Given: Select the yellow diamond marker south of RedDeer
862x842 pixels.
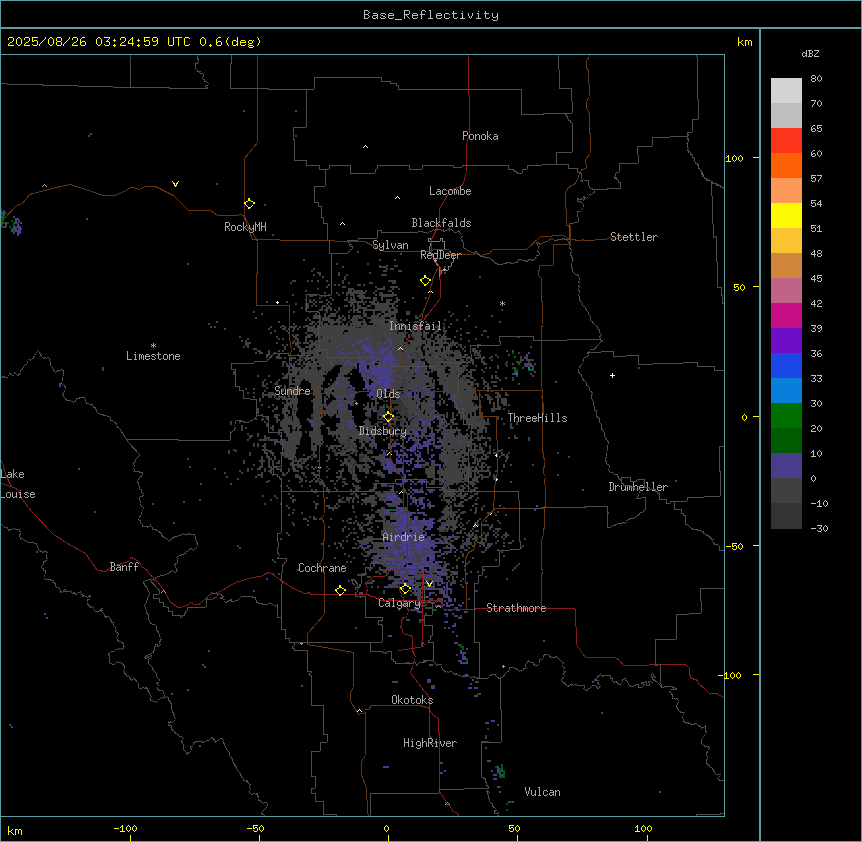Looking at the screenshot, I should 425,281.
